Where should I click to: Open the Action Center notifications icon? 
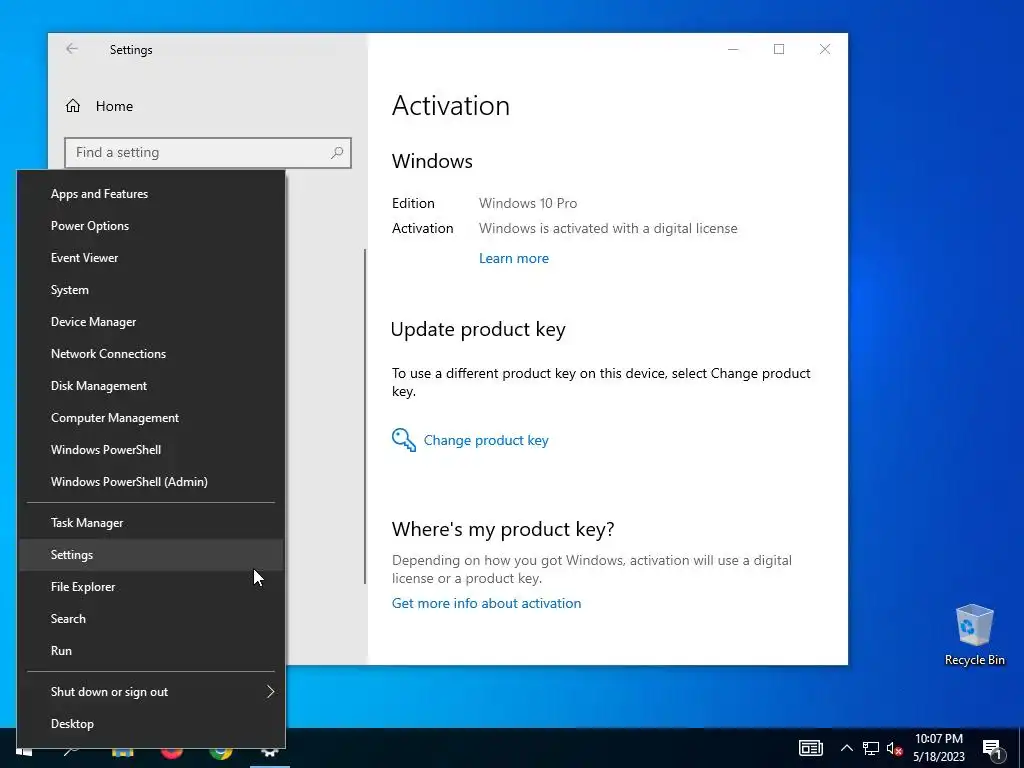tap(992, 750)
